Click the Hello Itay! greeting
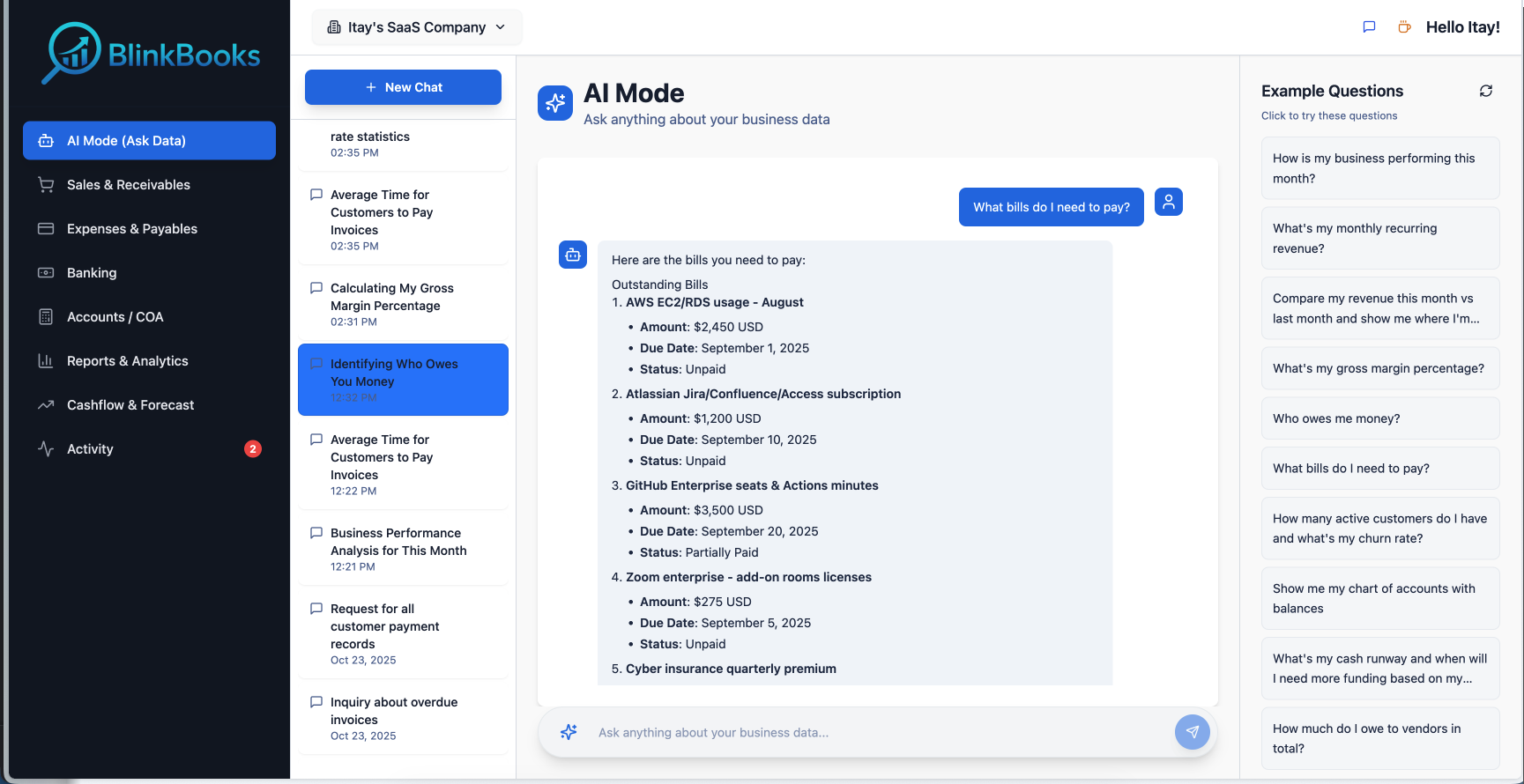 pyautogui.click(x=1463, y=27)
